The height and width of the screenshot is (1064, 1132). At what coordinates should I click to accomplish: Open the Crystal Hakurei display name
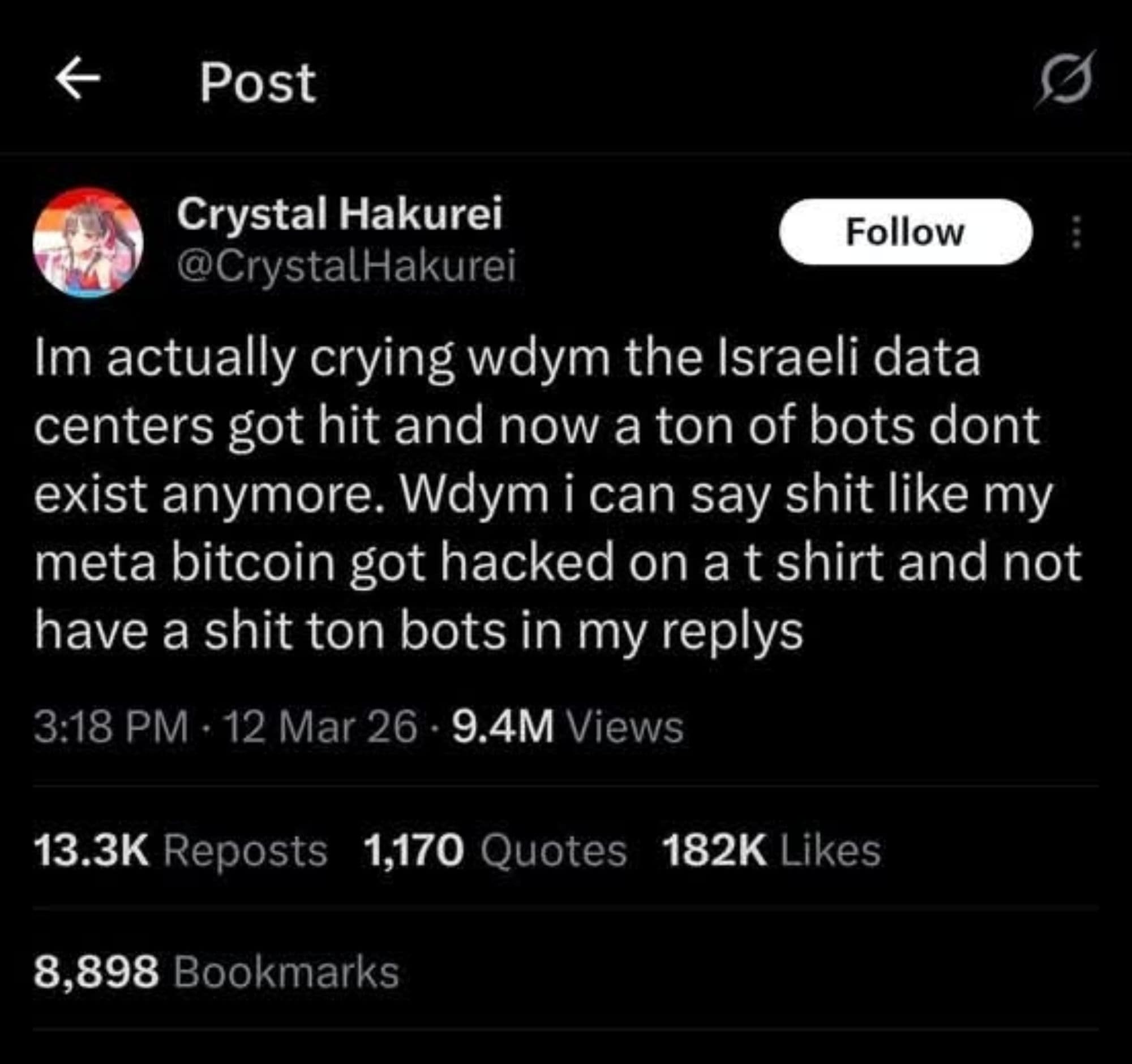pyautogui.click(x=340, y=214)
